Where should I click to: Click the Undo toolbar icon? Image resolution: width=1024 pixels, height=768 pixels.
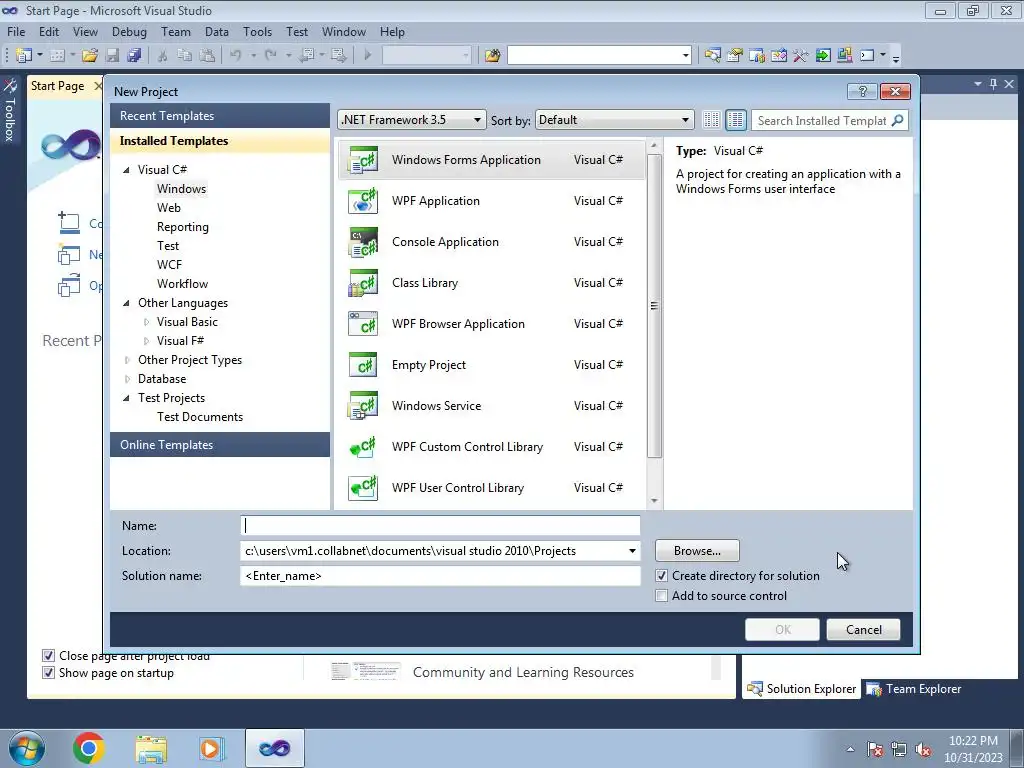click(236, 56)
